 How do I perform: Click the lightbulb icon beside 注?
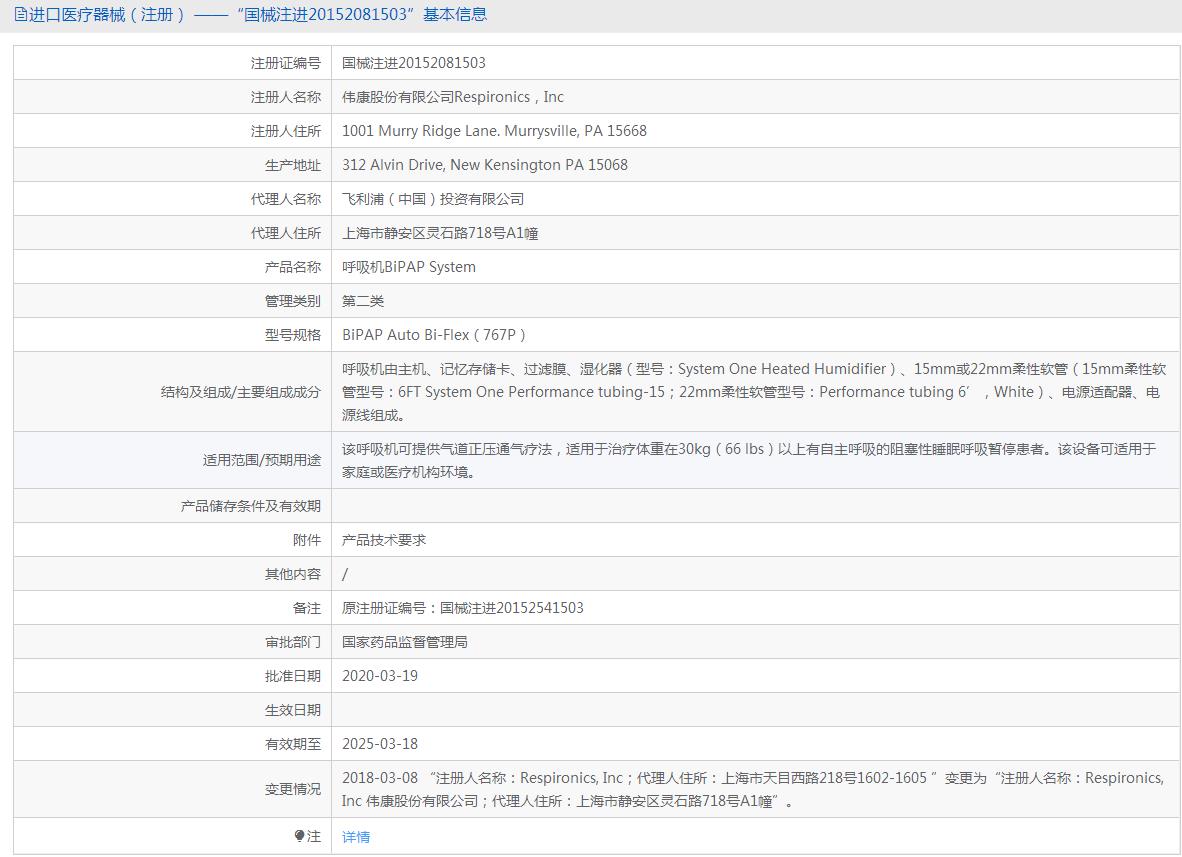pyautogui.click(x=299, y=836)
